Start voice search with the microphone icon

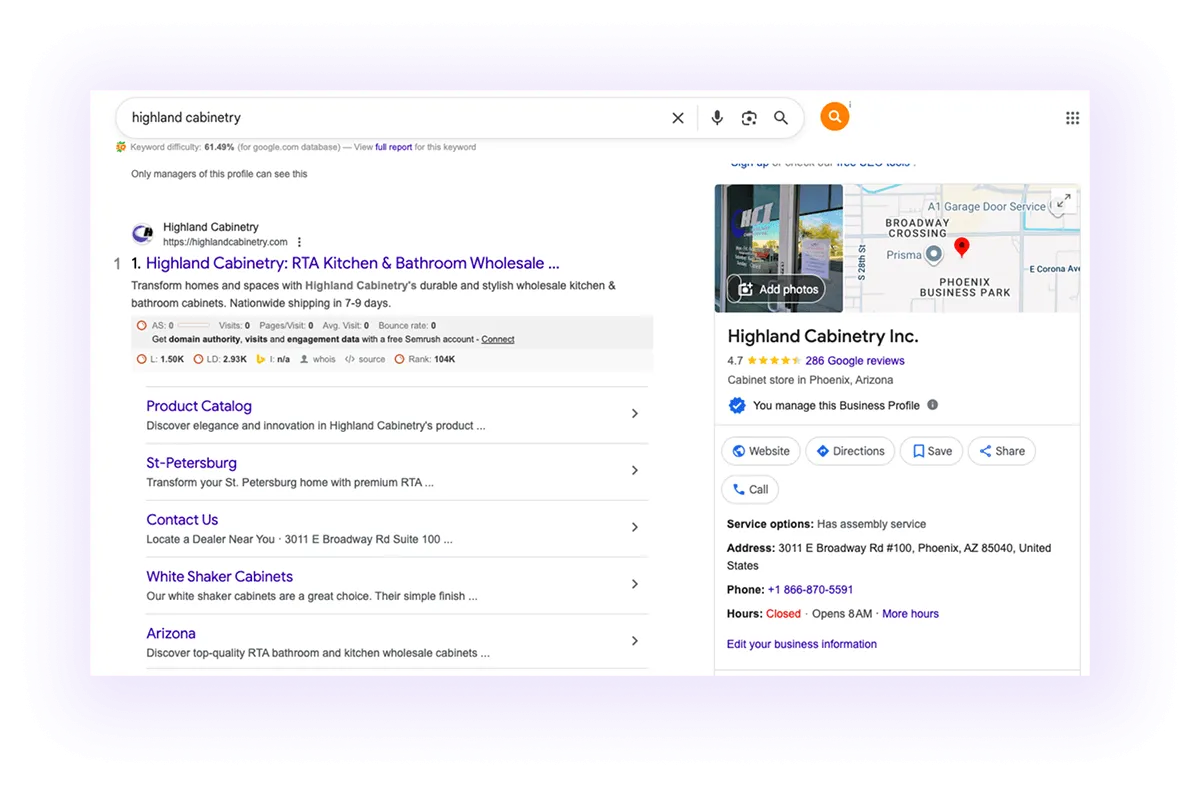pyautogui.click(x=716, y=117)
